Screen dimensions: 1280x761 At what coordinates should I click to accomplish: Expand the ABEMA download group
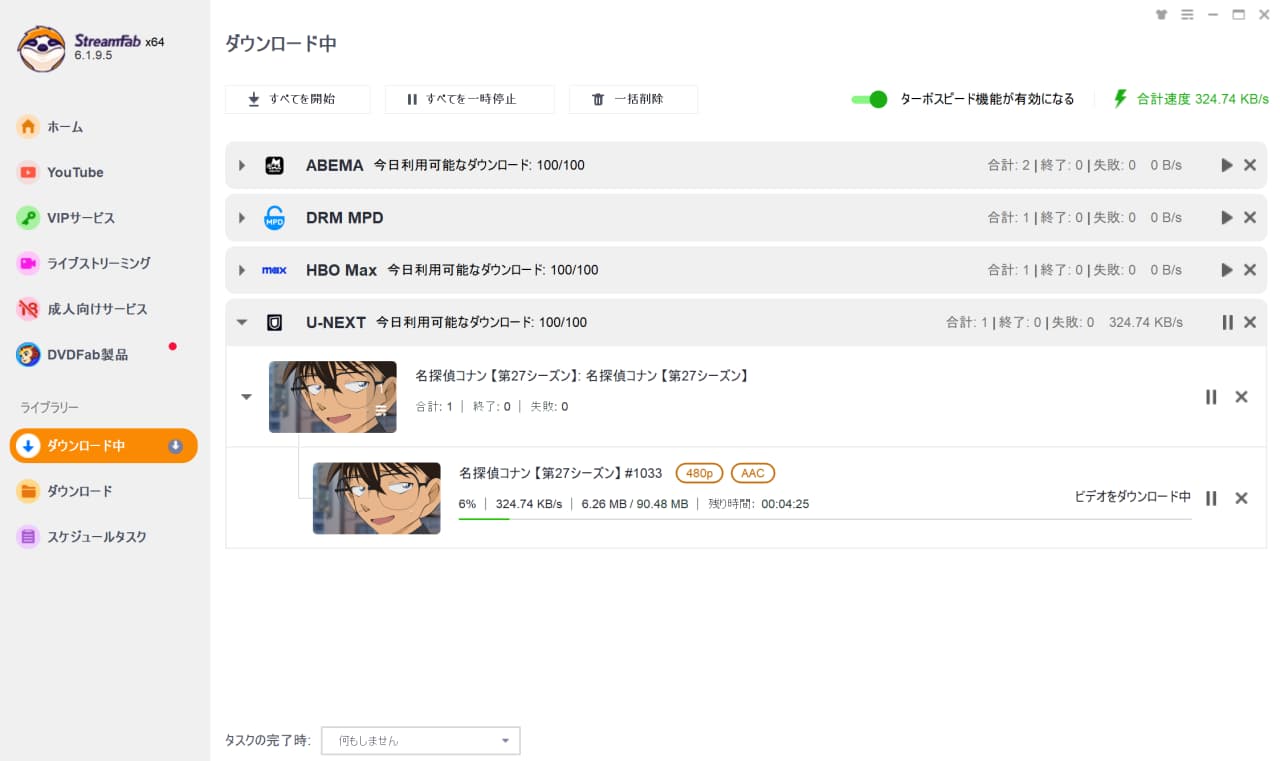[242, 165]
